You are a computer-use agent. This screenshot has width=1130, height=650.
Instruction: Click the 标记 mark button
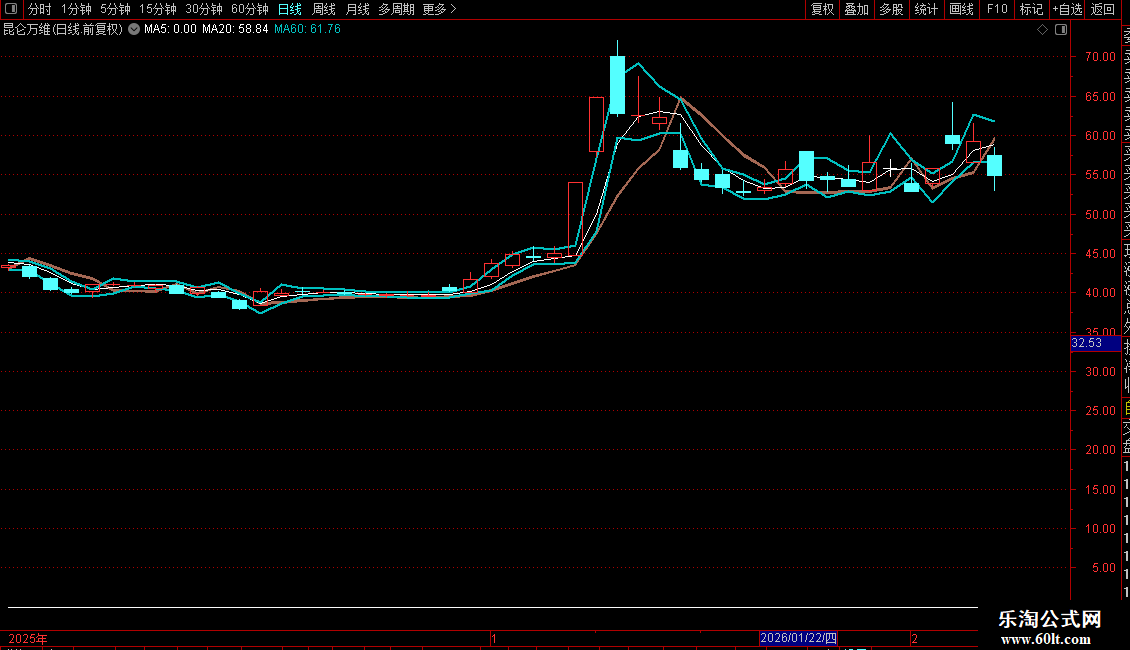click(1031, 9)
